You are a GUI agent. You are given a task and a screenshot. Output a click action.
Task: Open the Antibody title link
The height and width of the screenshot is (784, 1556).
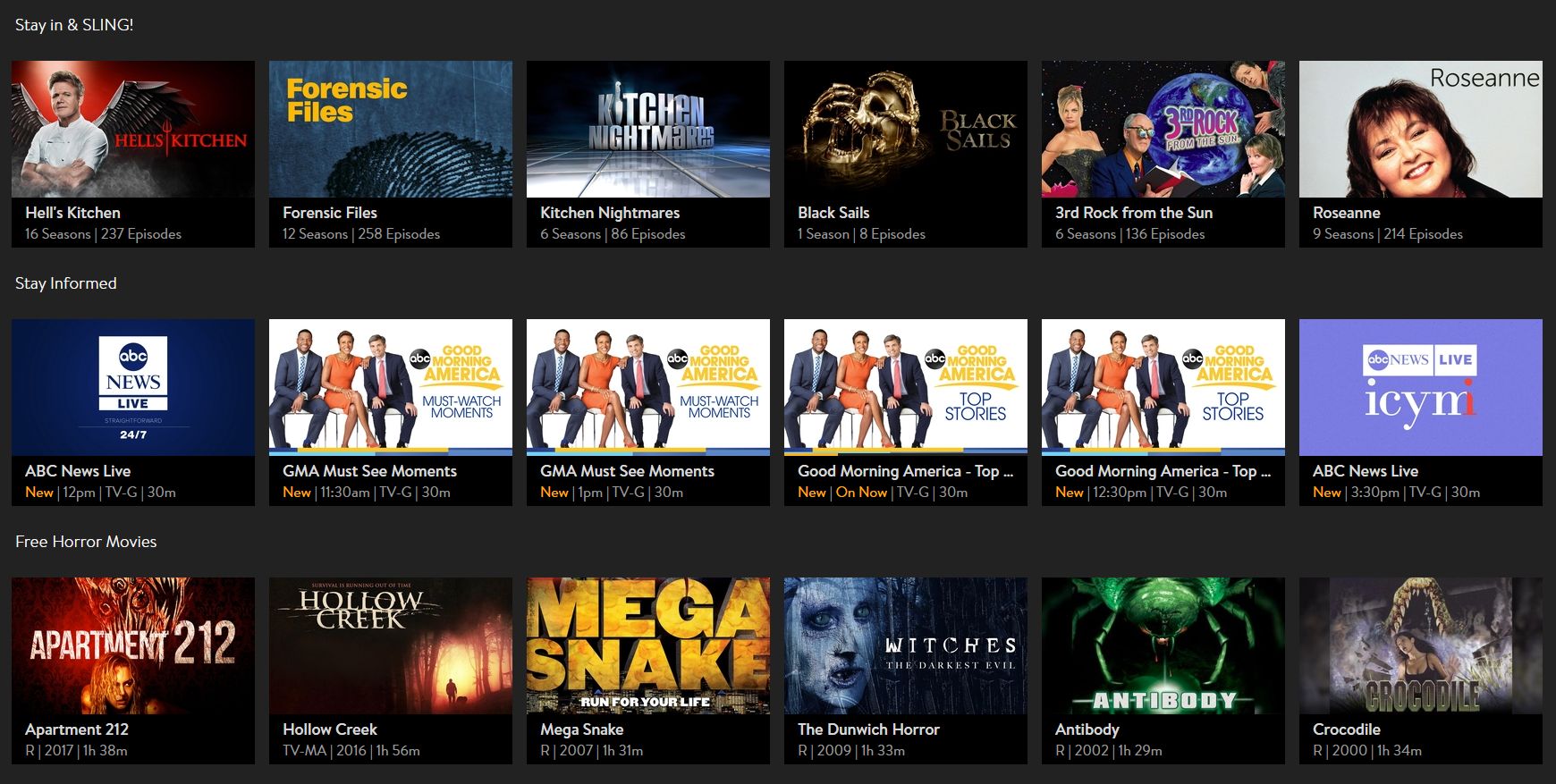coord(1087,729)
